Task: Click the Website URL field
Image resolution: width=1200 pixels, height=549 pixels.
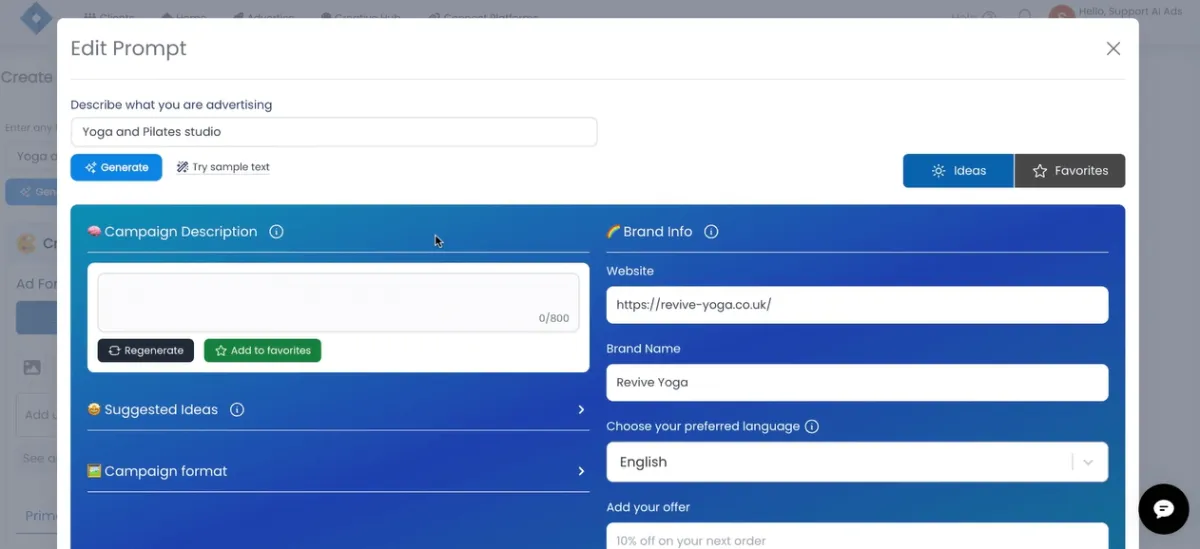Action: point(857,305)
